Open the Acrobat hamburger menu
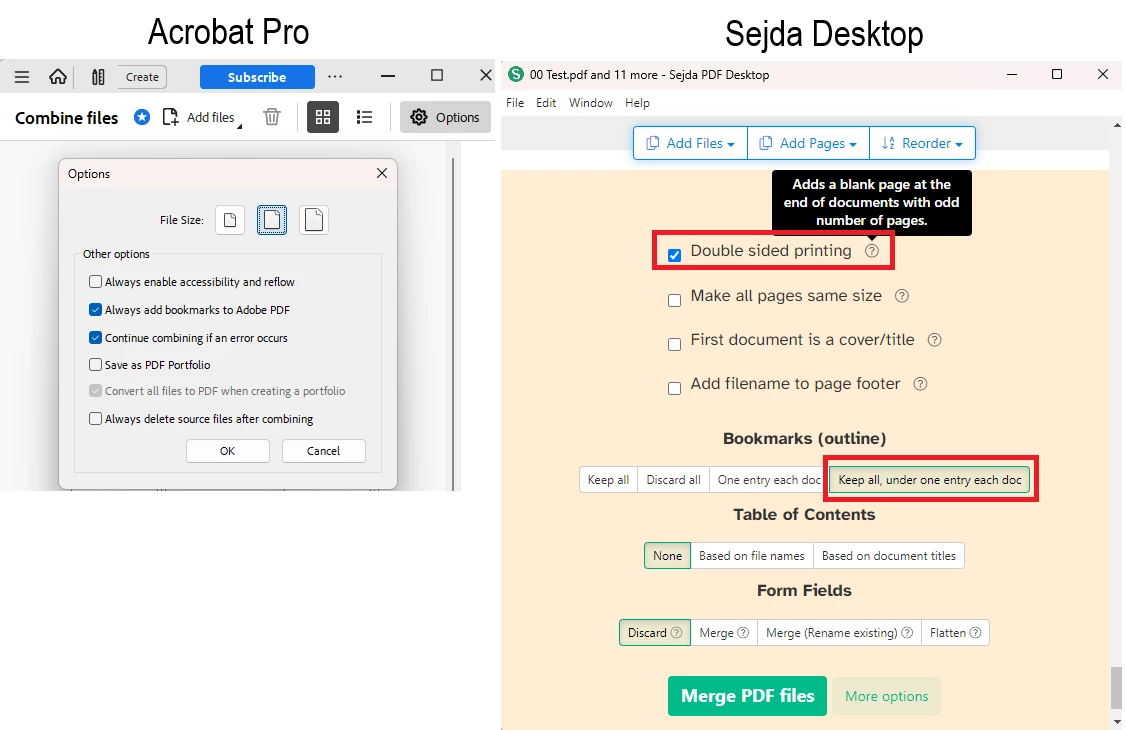 click(x=22, y=77)
